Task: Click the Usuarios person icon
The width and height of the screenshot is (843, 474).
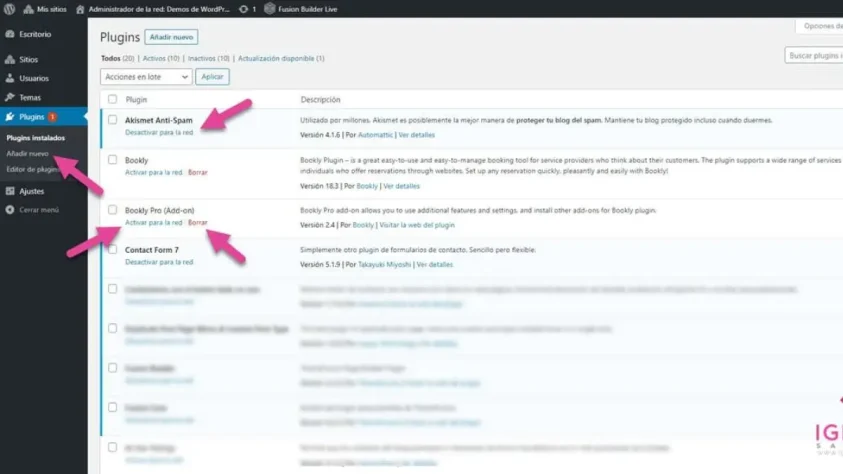Action: [10, 78]
